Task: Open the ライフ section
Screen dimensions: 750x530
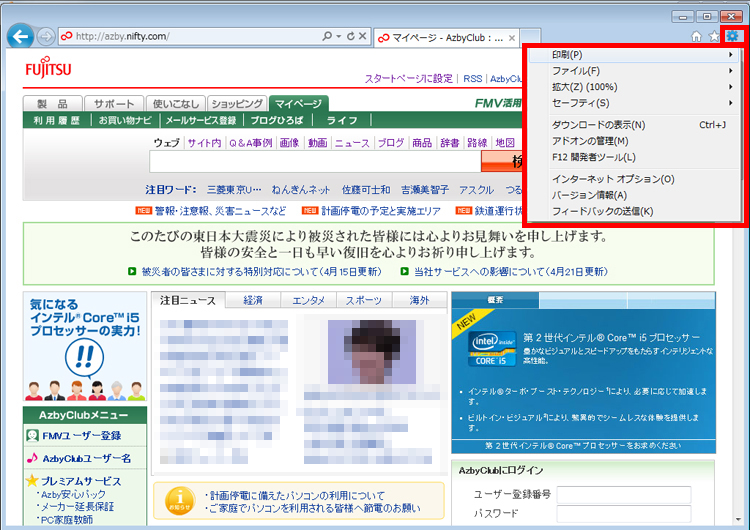Action: [342, 120]
